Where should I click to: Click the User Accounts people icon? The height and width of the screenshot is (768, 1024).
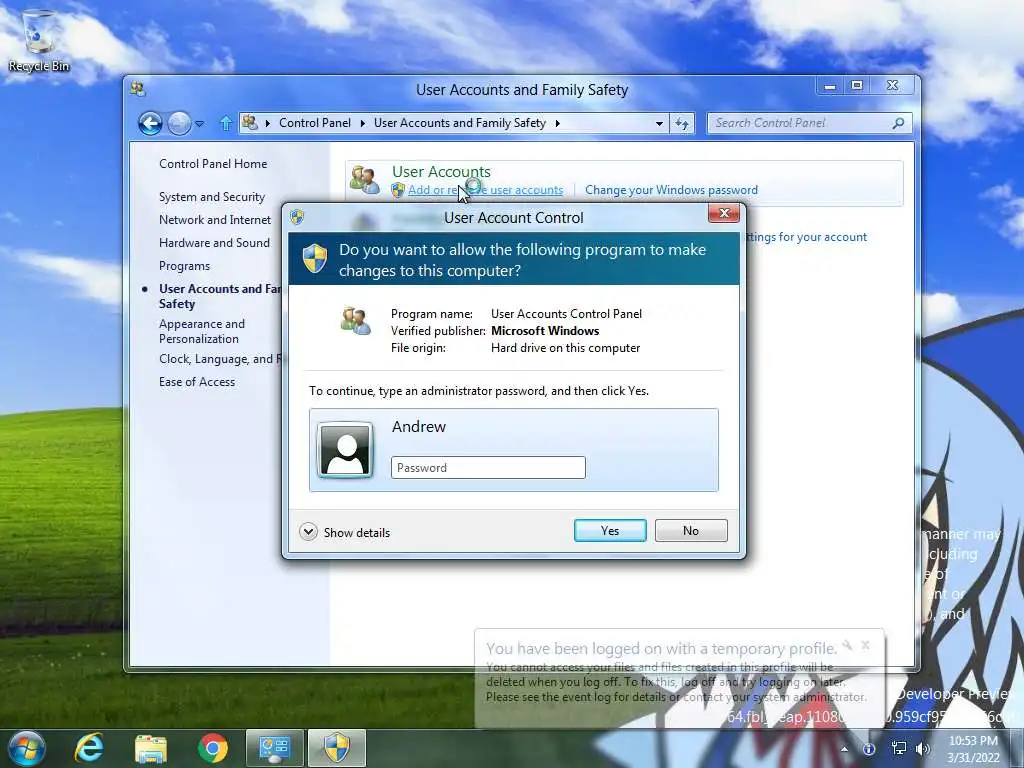[x=364, y=180]
